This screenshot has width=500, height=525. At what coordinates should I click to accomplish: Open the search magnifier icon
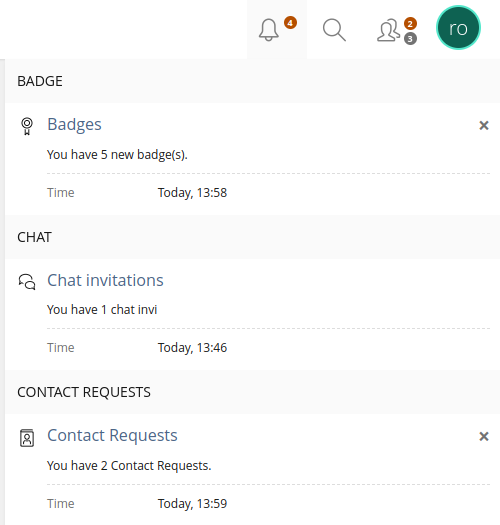click(334, 30)
